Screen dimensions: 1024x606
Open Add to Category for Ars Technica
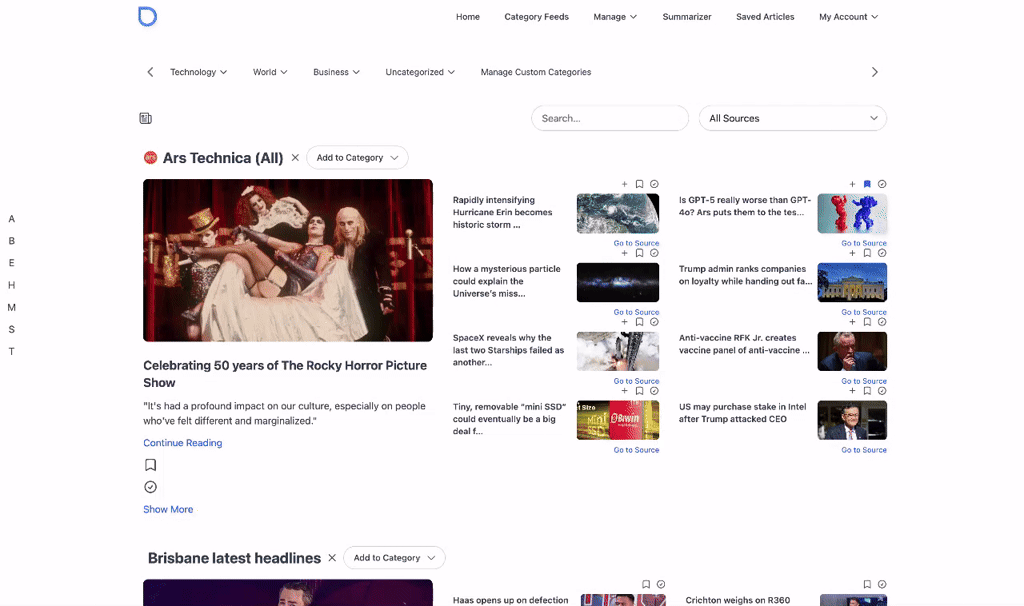[x=357, y=157]
